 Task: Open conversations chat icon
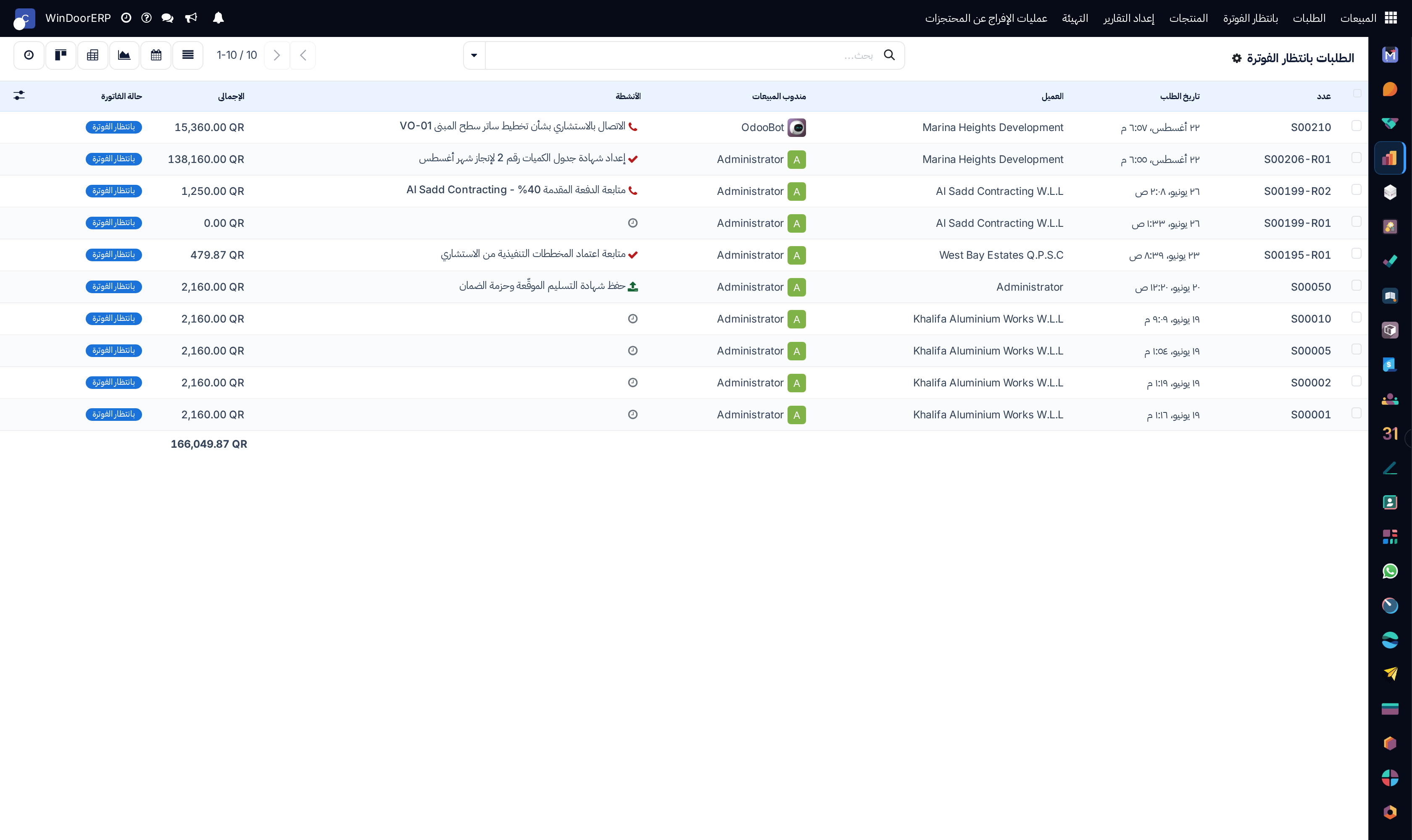coord(167,18)
